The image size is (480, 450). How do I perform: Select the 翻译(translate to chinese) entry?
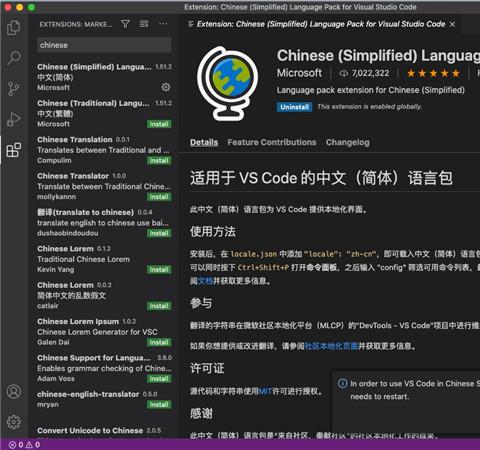coord(104,223)
